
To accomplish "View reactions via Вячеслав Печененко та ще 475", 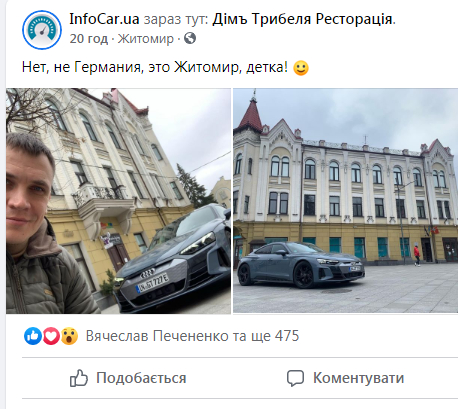I will pyautogui.click(x=192, y=336).
